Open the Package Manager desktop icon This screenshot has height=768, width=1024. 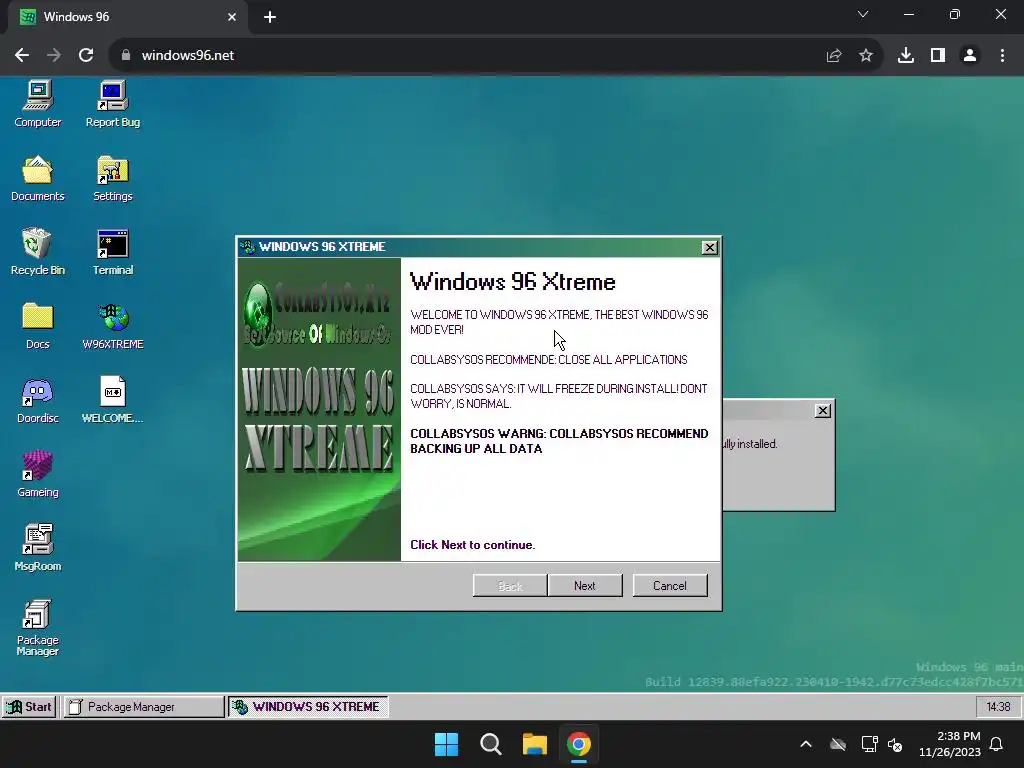point(38,627)
